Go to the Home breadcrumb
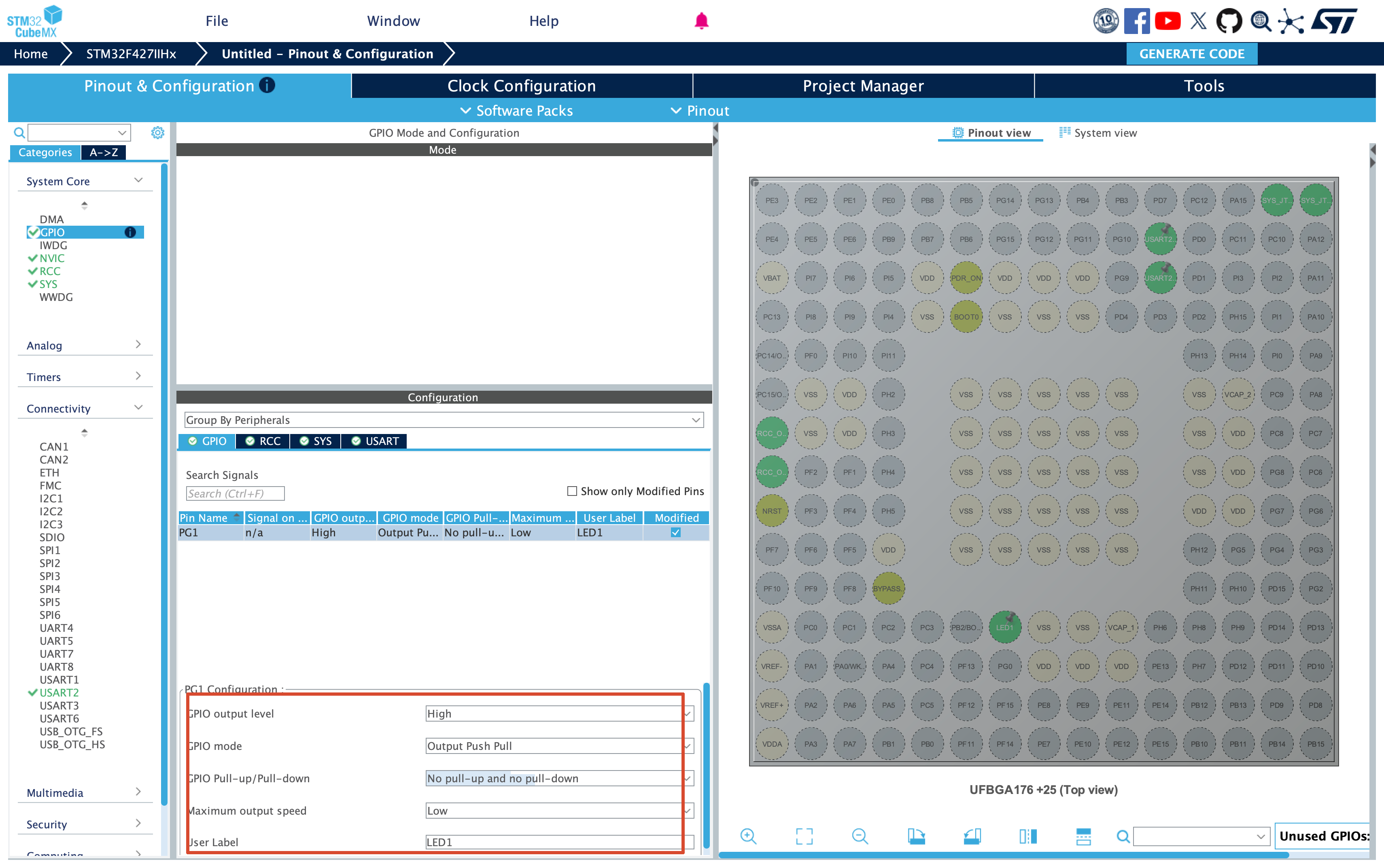The height and width of the screenshot is (868, 1384). tap(31, 53)
